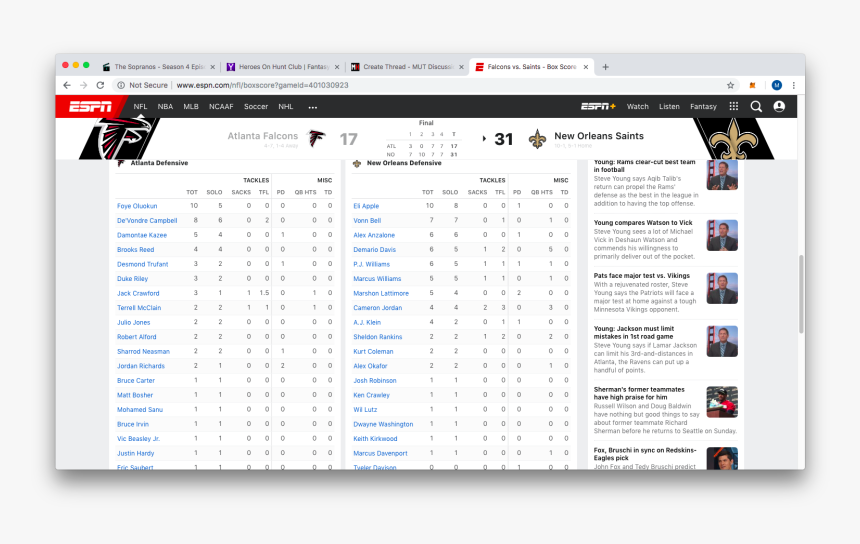Open the ESPN sites grid icon
Viewport: 860px width, 544px height.
pyautogui.click(x=734, y=106)
